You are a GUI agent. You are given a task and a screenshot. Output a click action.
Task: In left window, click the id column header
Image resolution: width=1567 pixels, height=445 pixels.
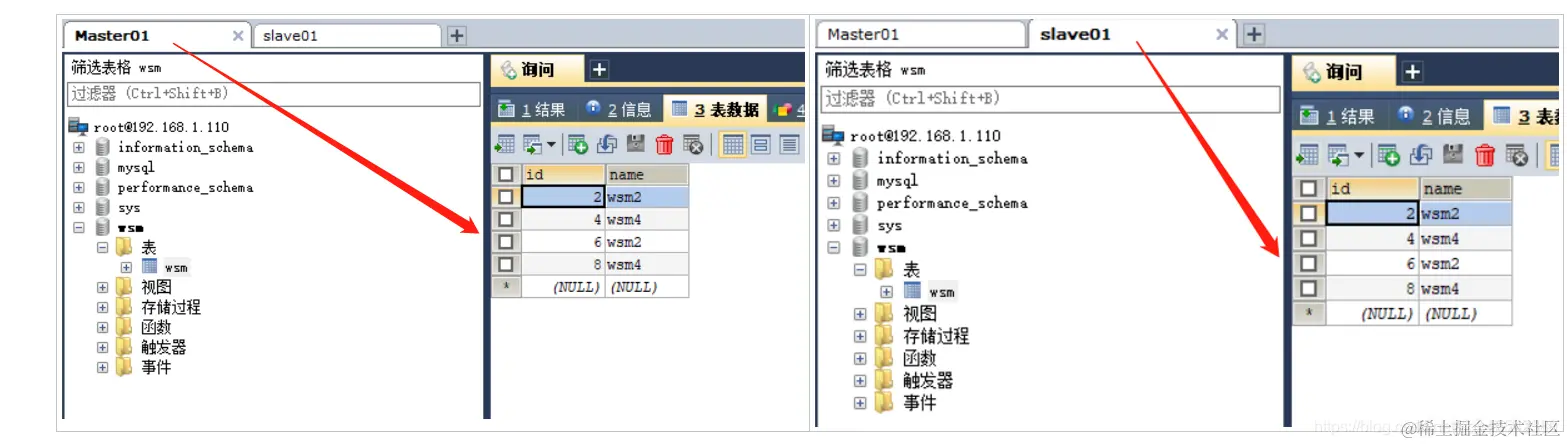pos(563,174)
